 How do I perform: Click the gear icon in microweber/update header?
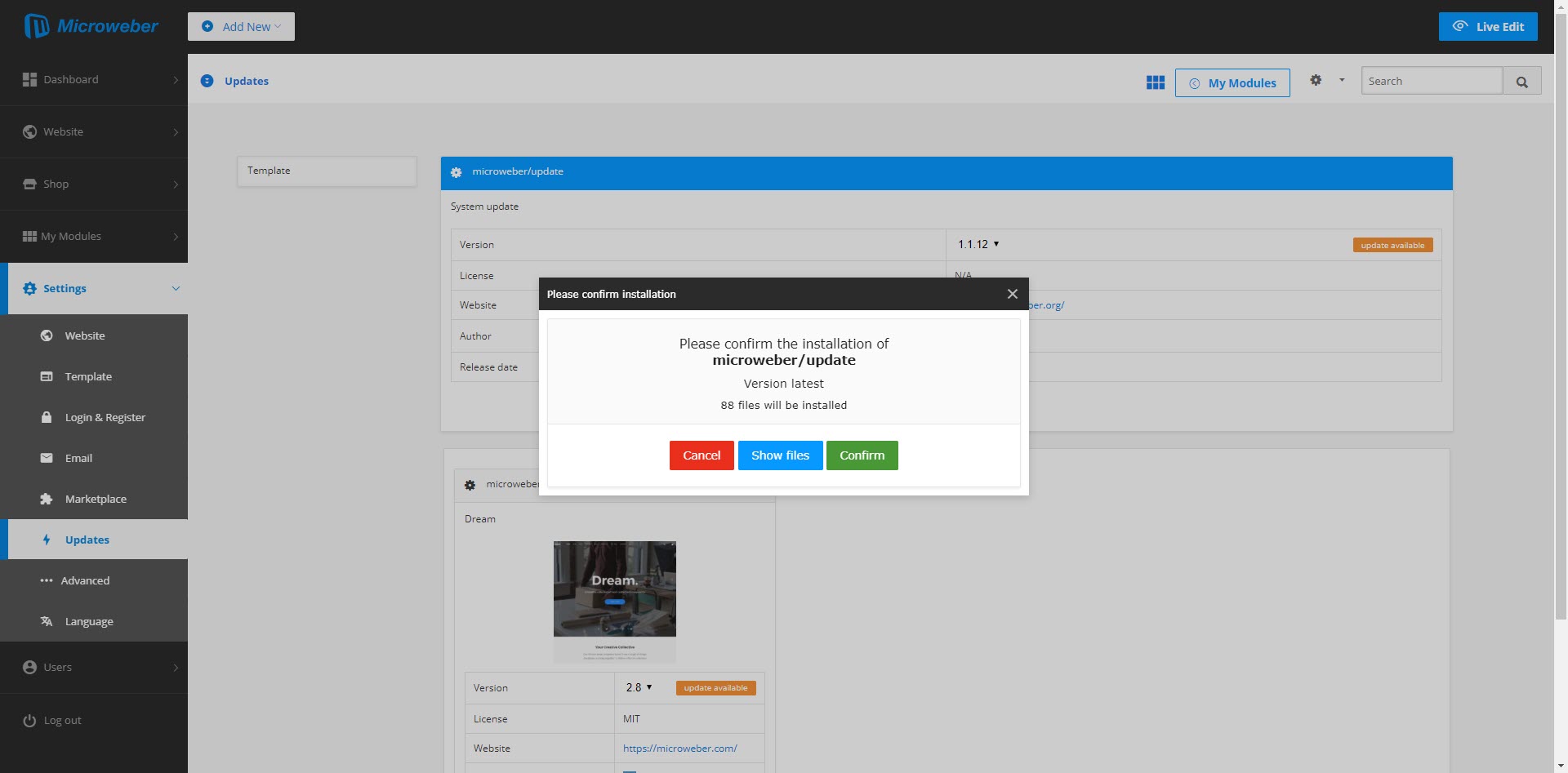pyautogui.click(x=457, y=172)
